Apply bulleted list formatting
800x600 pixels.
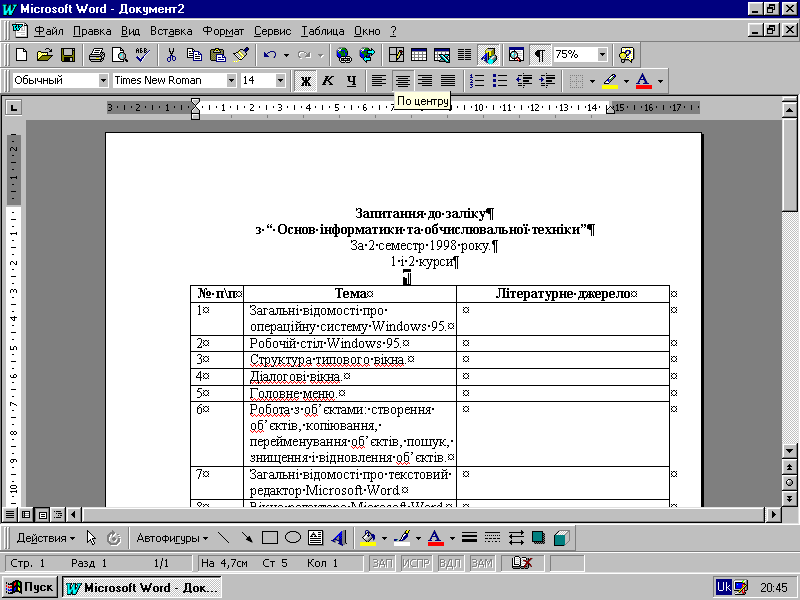(500, 81)
